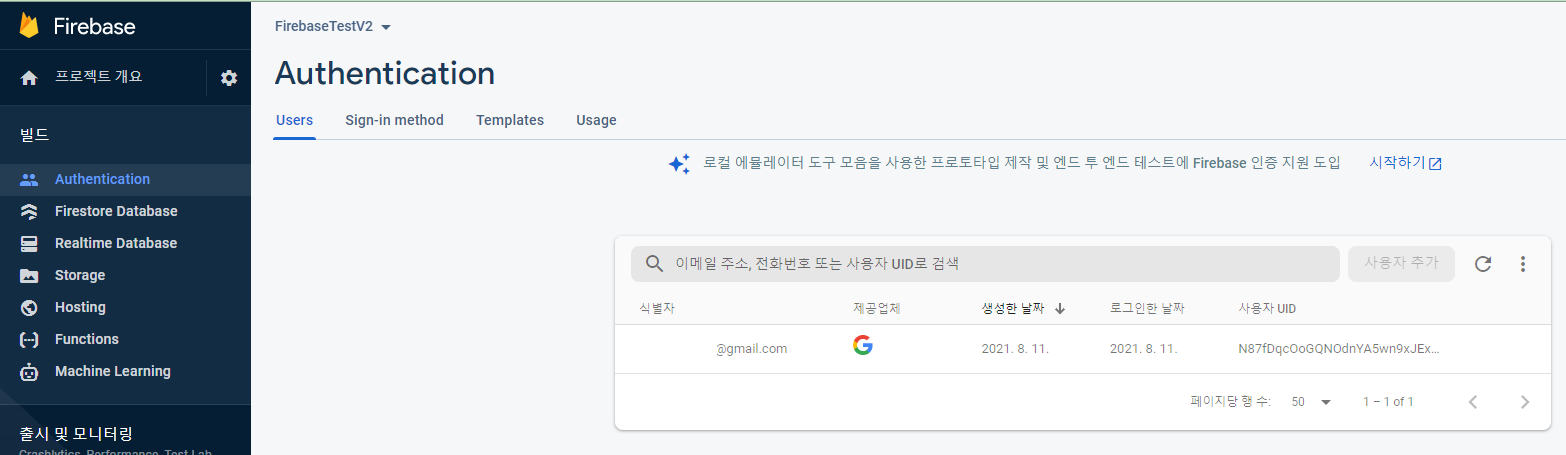Click the Firebase wordmark text
1566x455 pixels.
[96, 26]
